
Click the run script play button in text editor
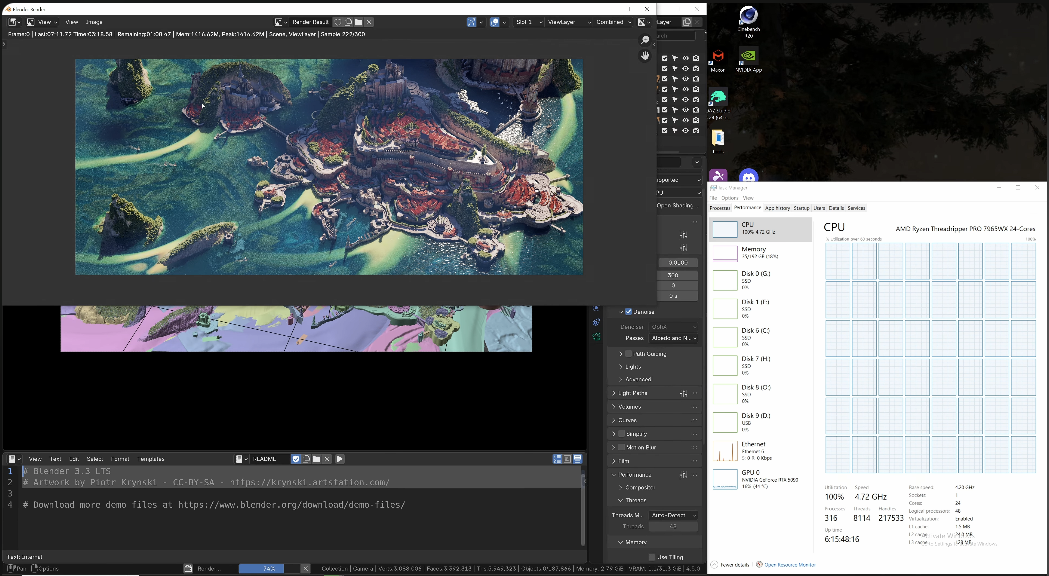340,459
